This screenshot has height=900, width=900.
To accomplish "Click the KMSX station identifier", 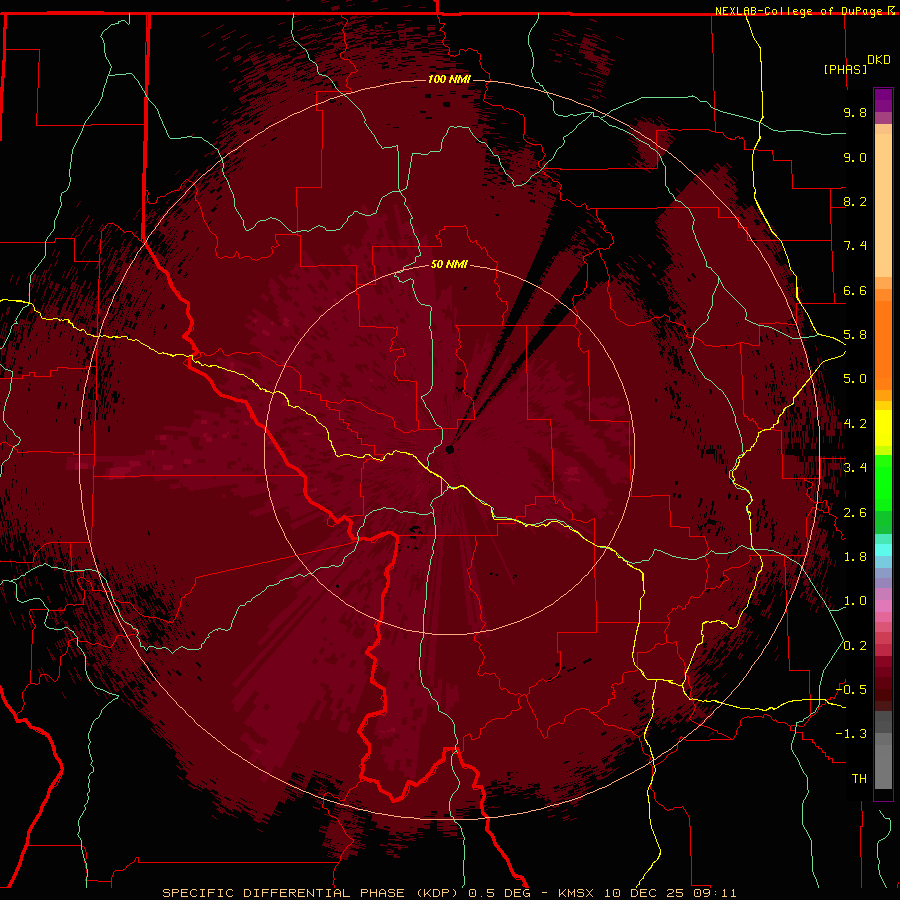I will (576, 893).
